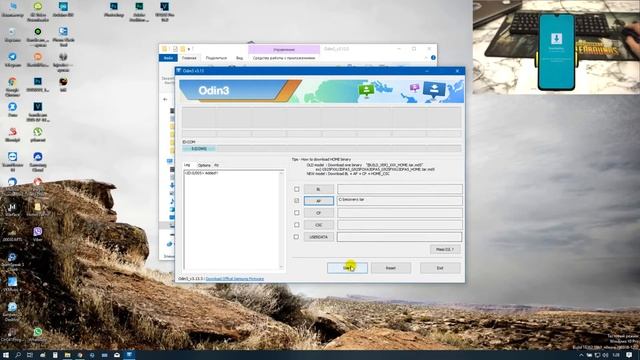Select the active Odin taskbar icon

(129, 355)
